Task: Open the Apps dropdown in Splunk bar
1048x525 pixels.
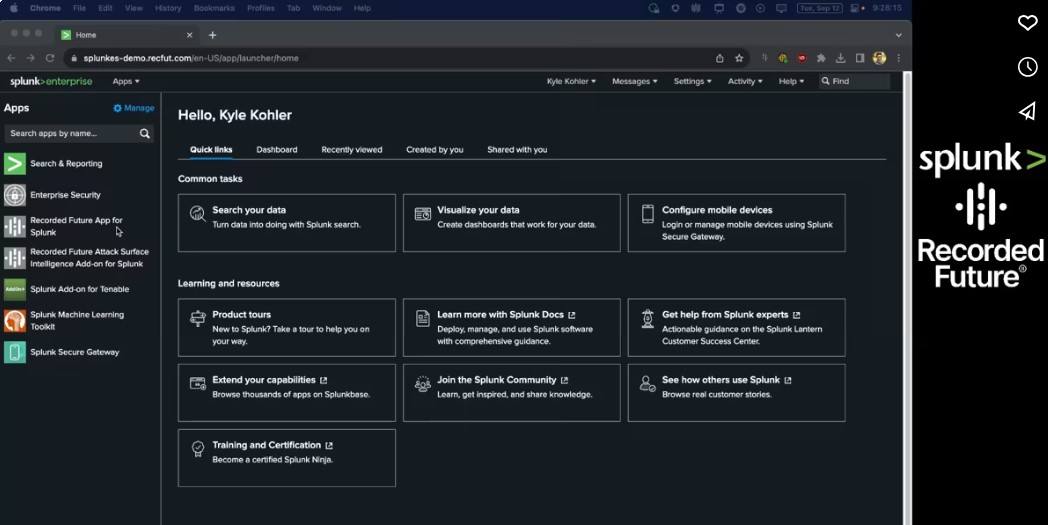Action: click(126, 82)
